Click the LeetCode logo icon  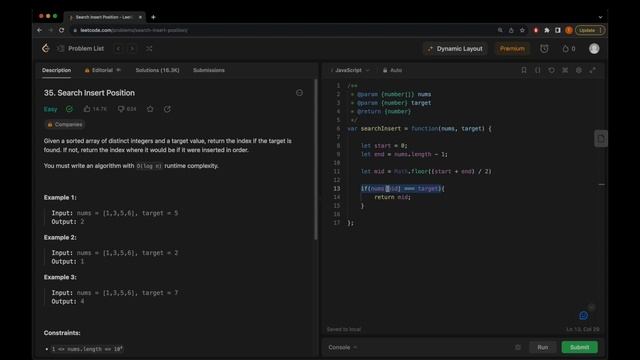[45, 49]
